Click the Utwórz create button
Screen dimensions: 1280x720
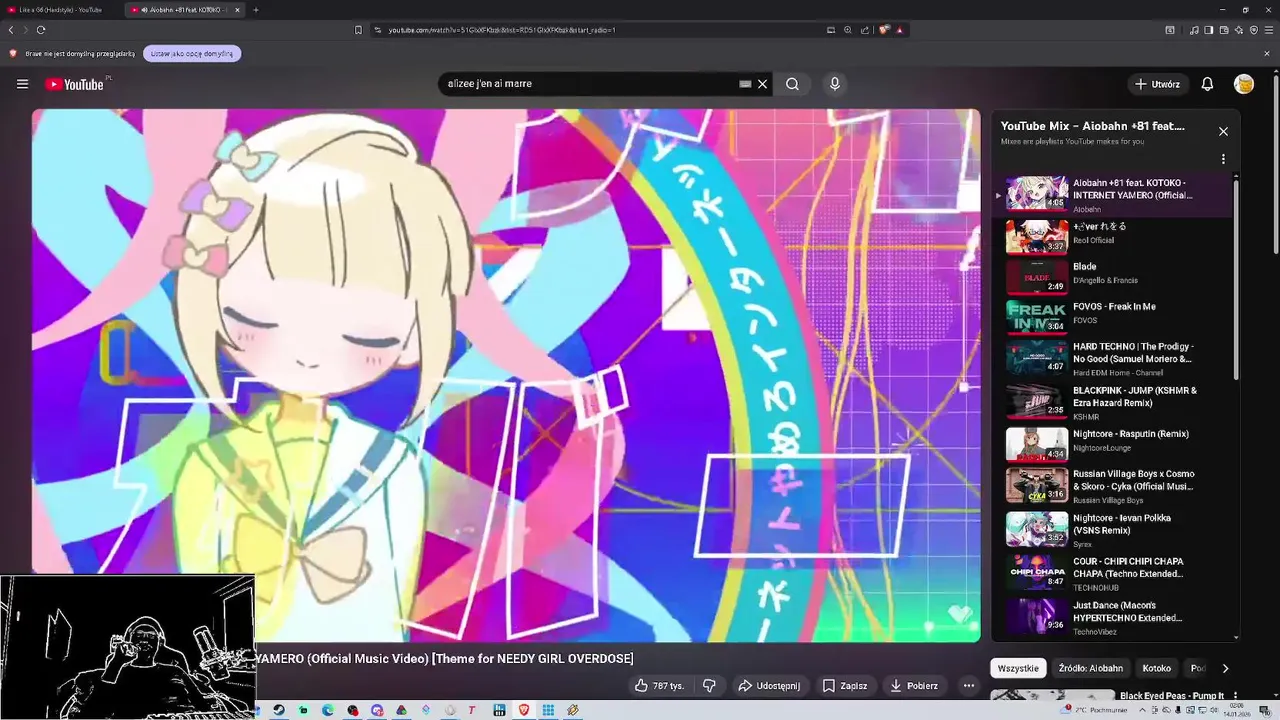tap(1158, 84)
